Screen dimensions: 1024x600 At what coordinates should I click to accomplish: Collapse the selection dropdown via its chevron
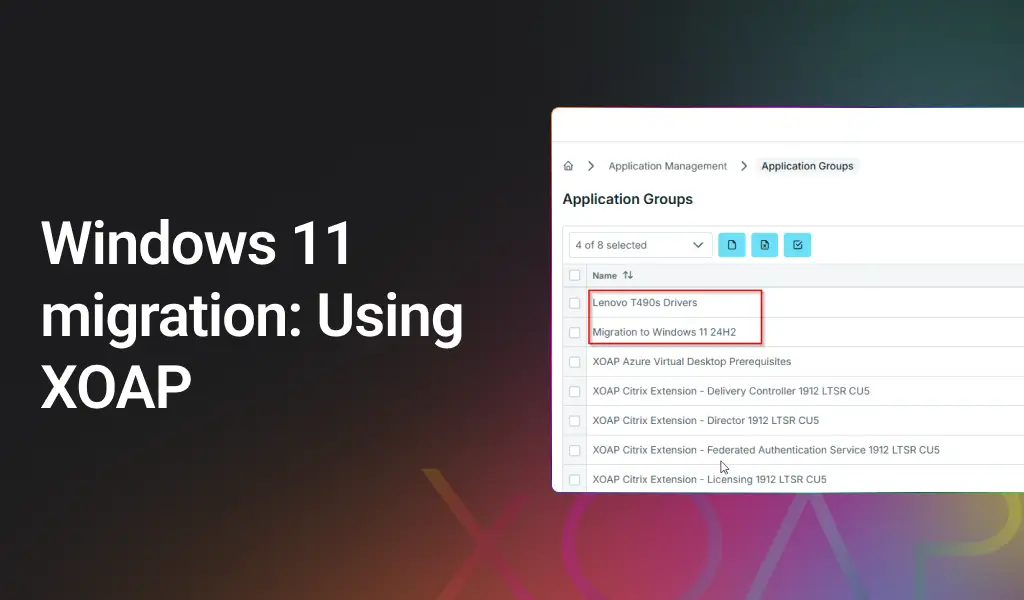pyautogui.click(x=700, y=244)
